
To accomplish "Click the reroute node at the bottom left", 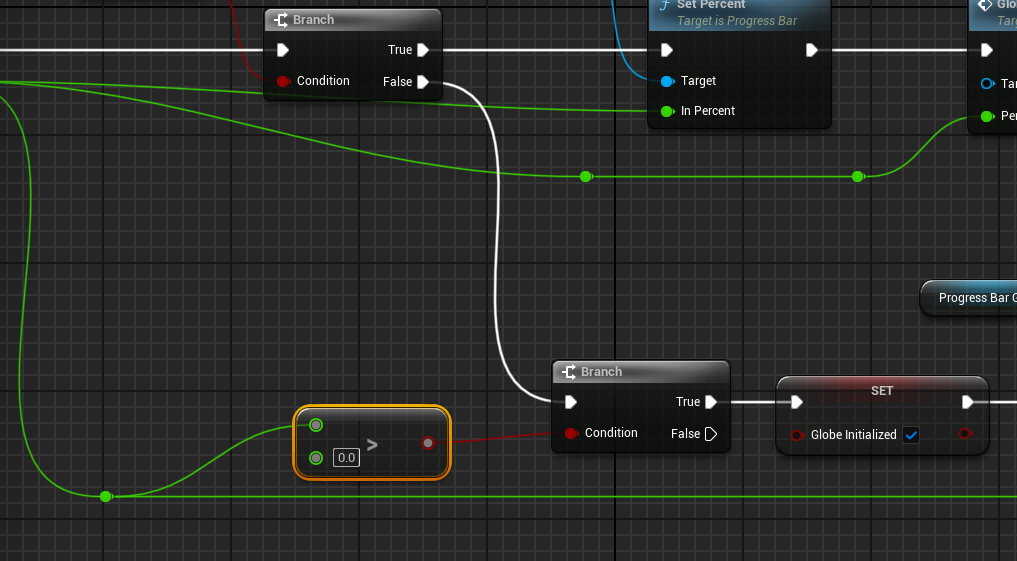I will pos(106,497).
